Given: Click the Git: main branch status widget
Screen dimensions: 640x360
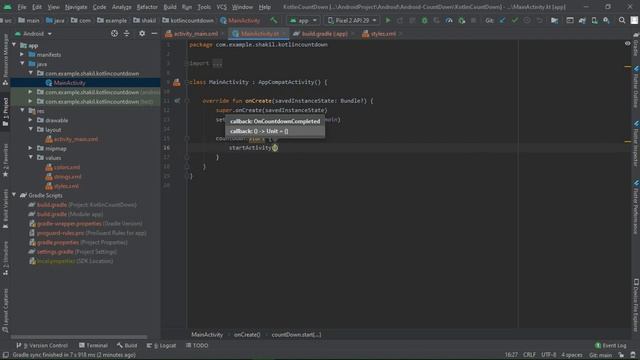Looking at the screenshot, I should (600, 355).
